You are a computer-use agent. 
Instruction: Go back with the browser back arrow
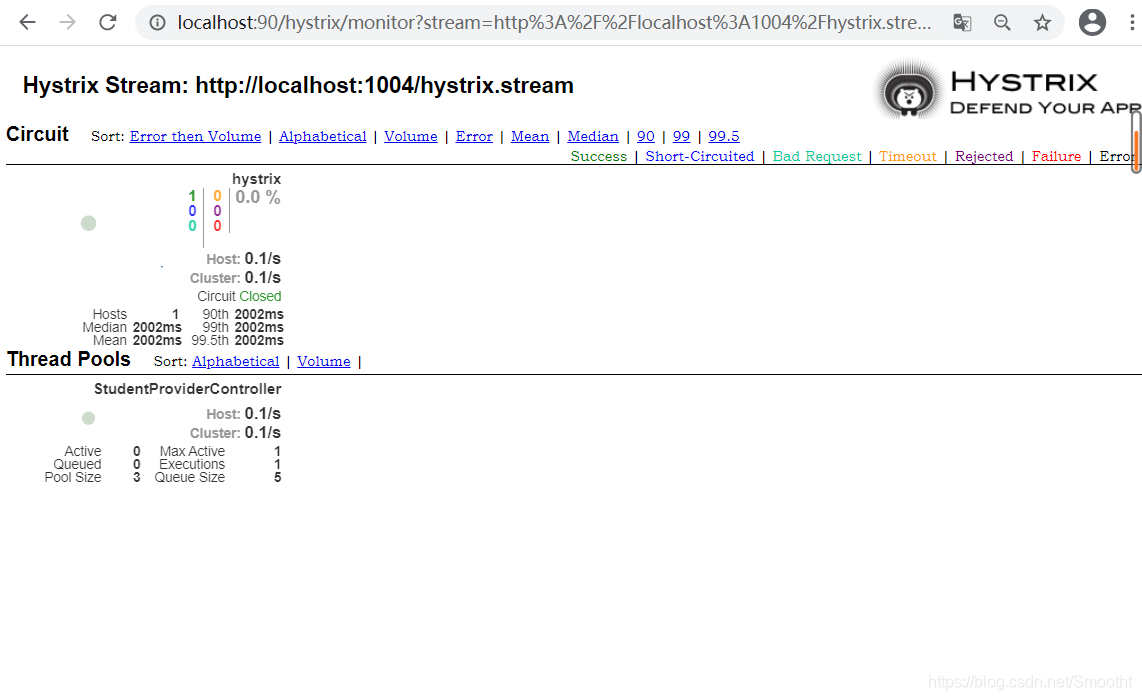tap(28, 23)
